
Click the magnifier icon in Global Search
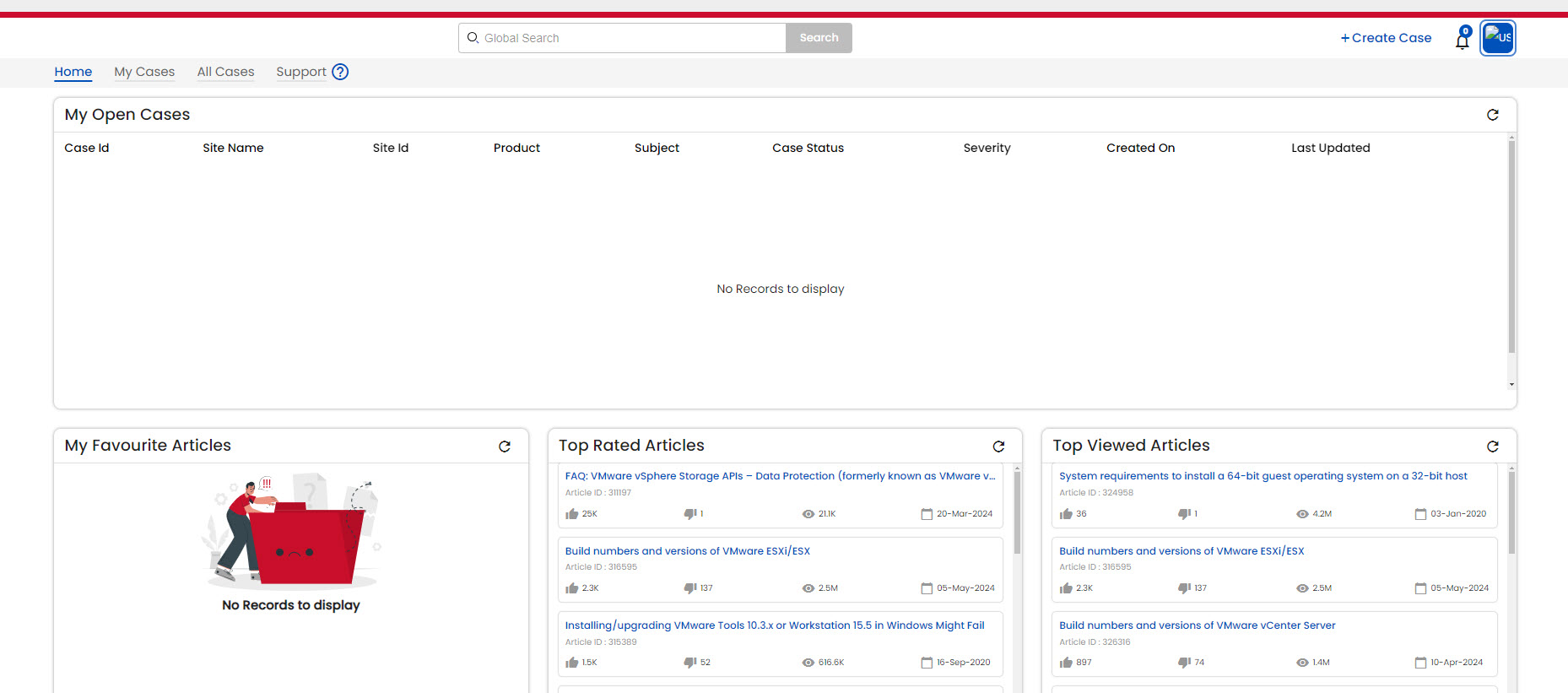[x=473, y=38]
